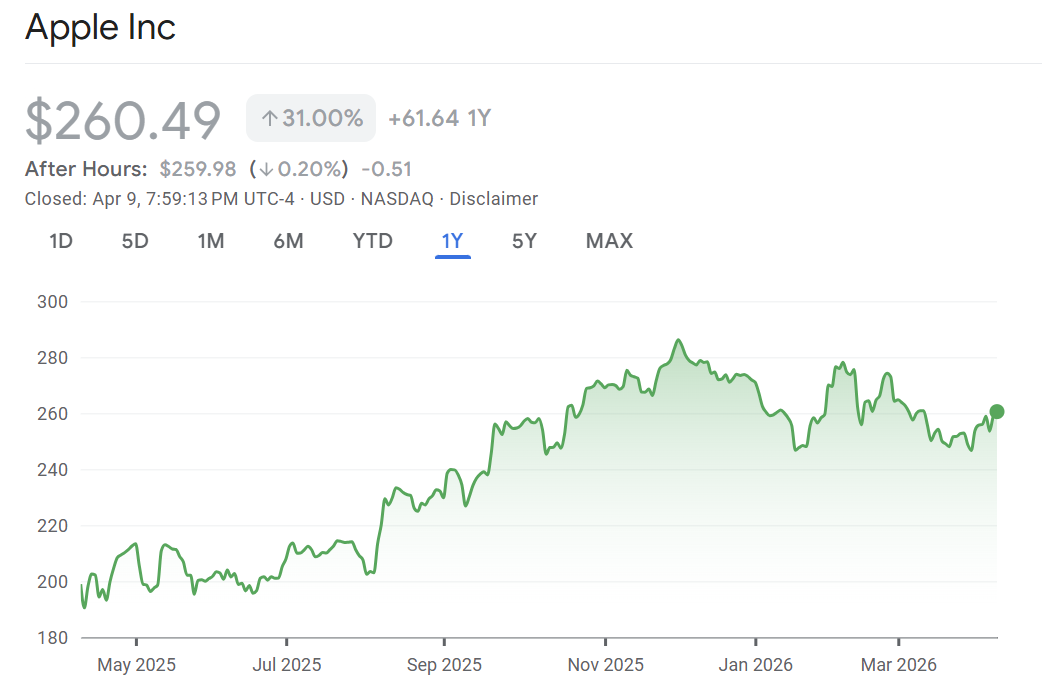Switch chart to 5D range
Image resolution: width=1042 pixels, height=684 pixels.
(x=135, y=241)
